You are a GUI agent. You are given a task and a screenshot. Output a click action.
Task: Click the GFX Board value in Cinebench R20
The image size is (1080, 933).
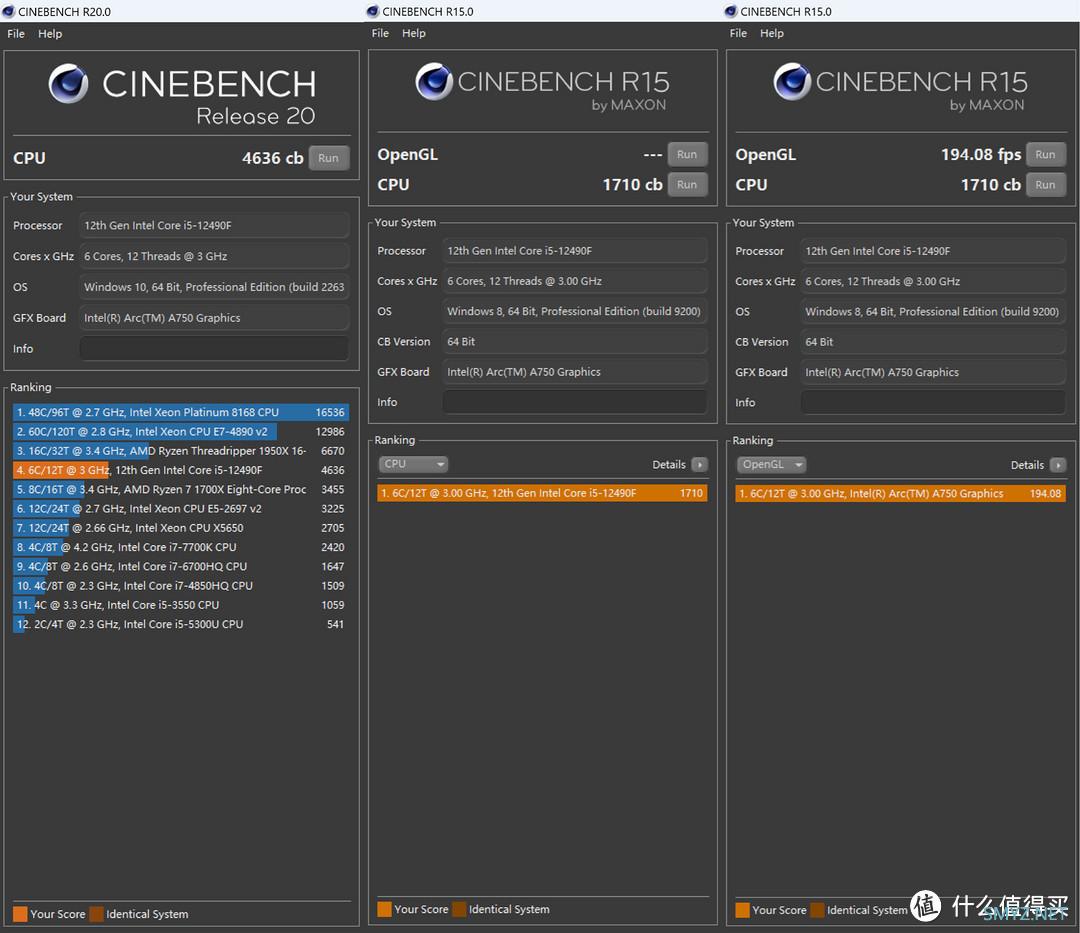(x=214, y=318)
